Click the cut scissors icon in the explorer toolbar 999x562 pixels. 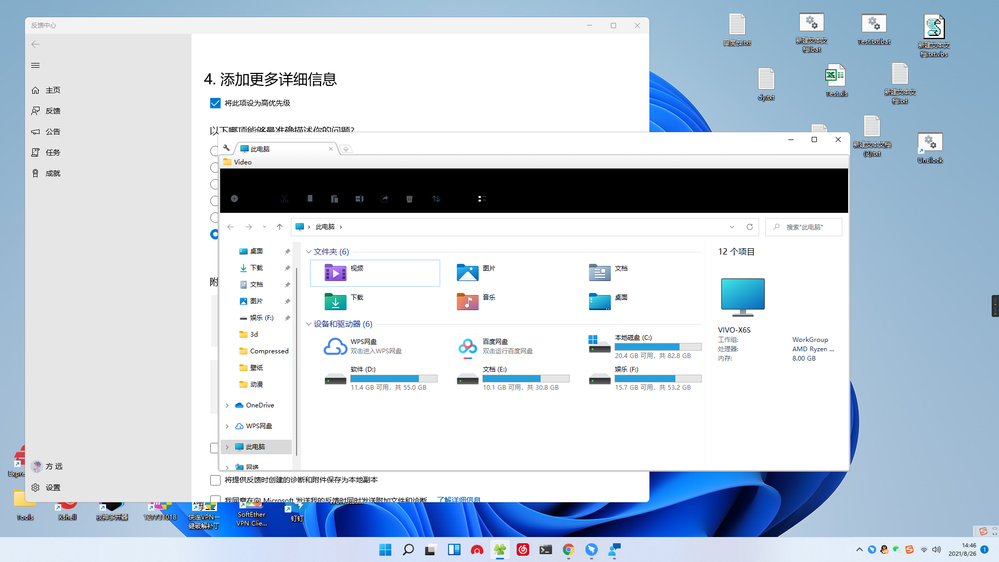coord(285,199)
